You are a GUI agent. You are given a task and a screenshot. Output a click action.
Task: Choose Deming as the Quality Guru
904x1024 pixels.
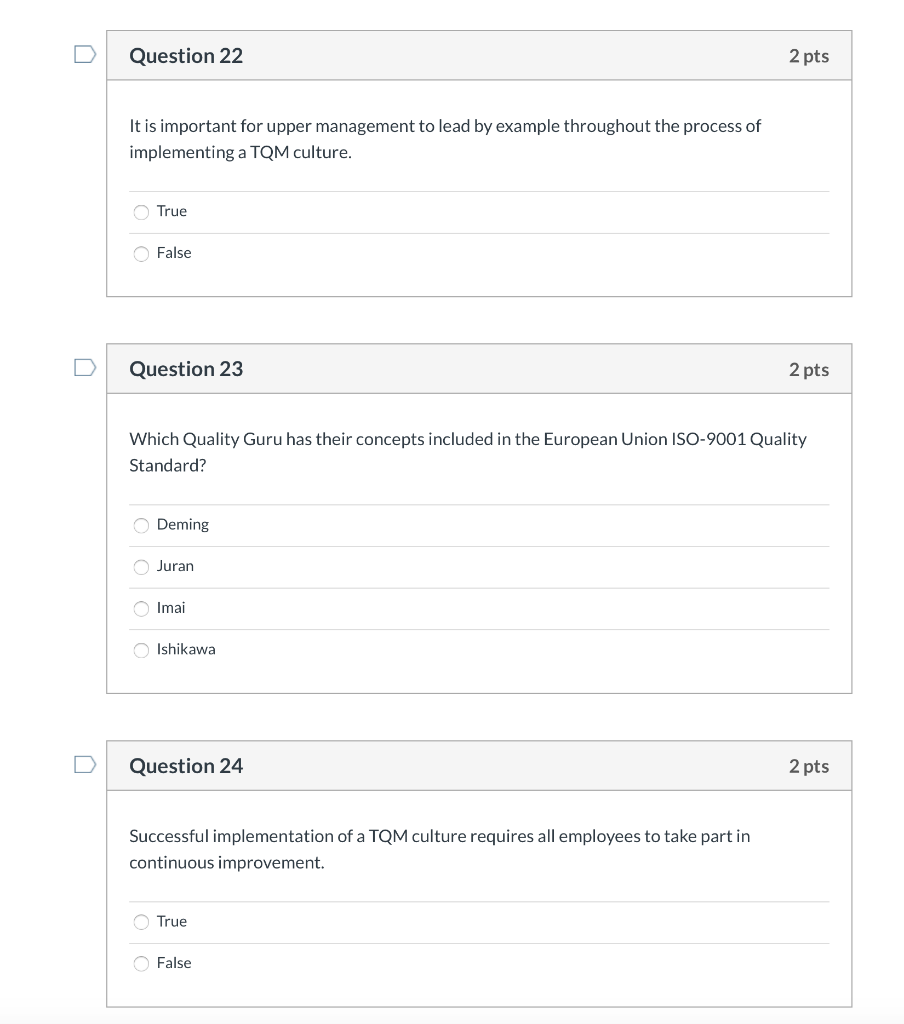[141, 524]
